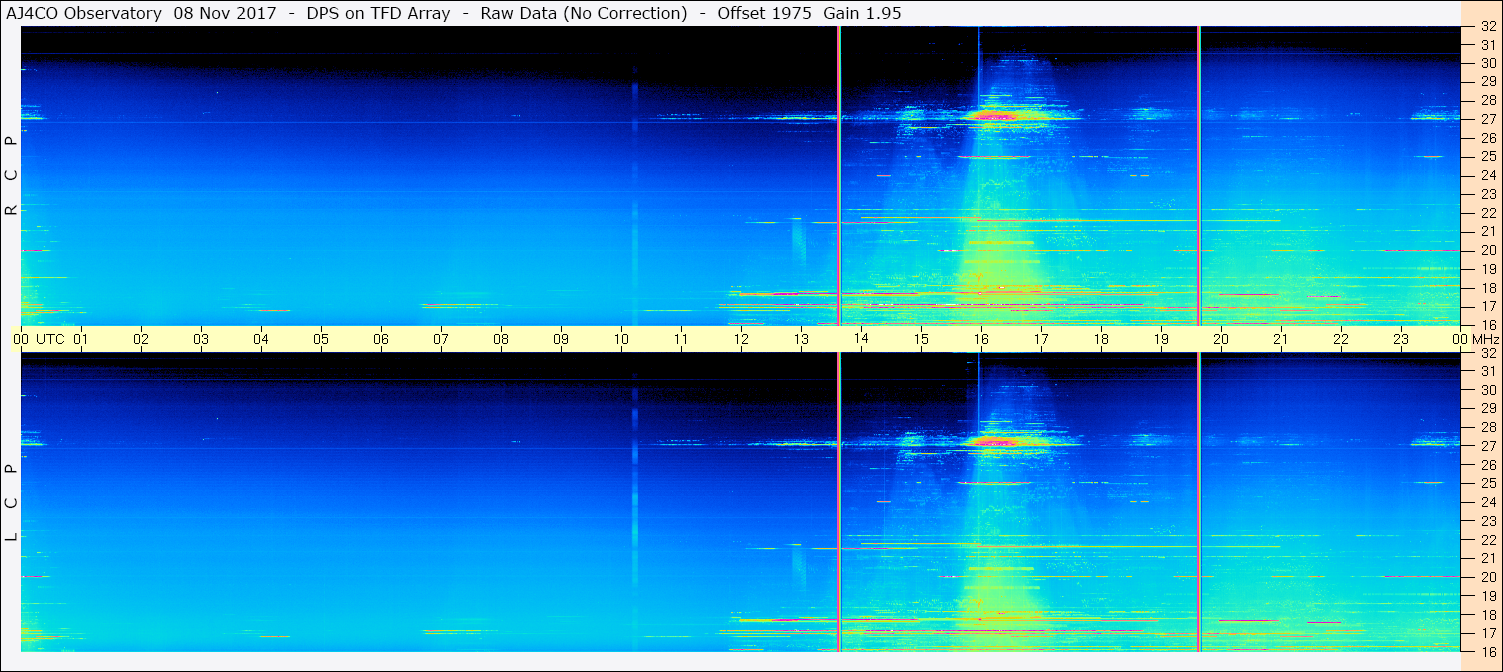The height and width of the screenshot is (672, 1503).
Task: Click '32' on the LCP frequency scale
Action: point(1487,353)
